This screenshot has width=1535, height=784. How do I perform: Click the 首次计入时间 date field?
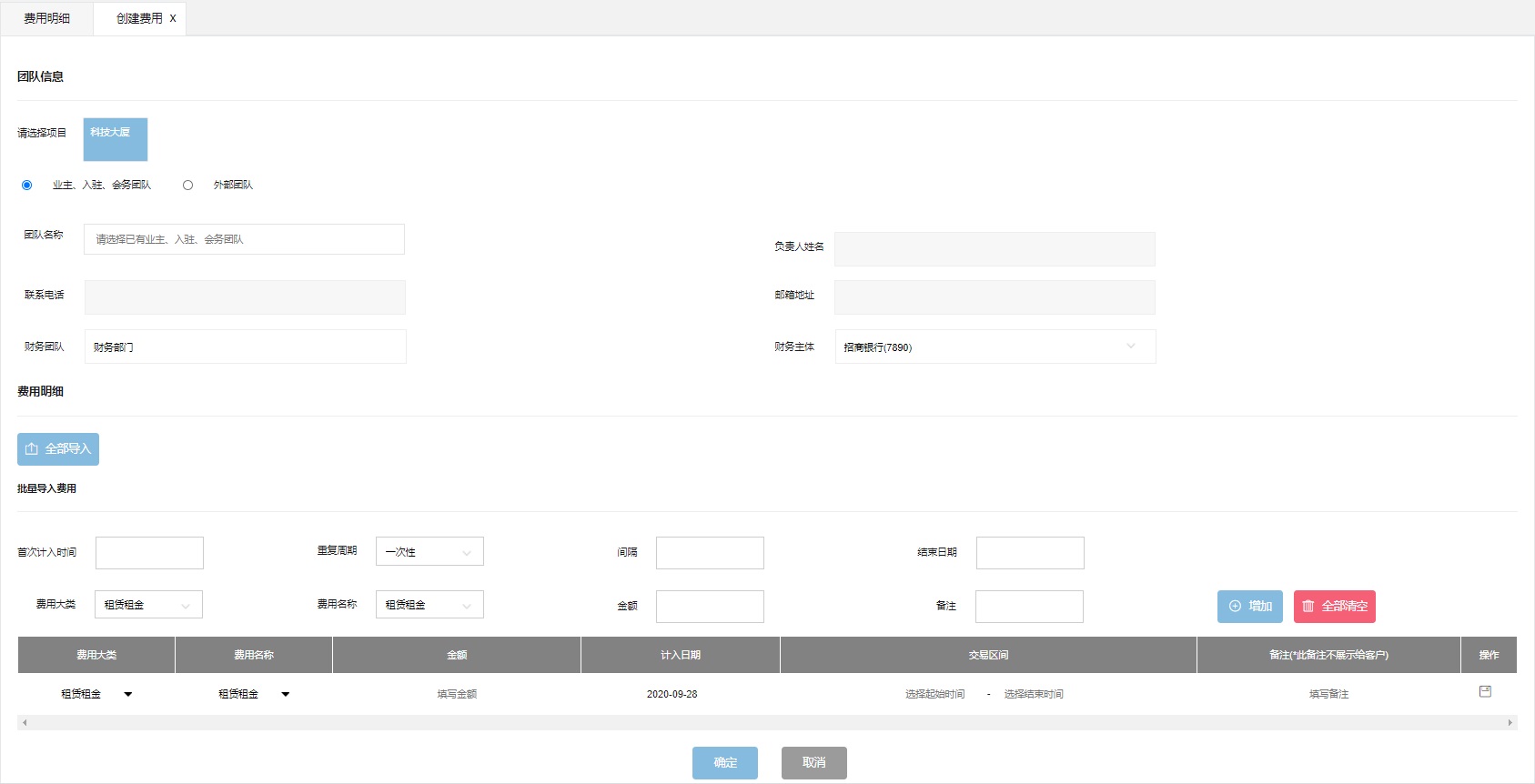point(149,553)
